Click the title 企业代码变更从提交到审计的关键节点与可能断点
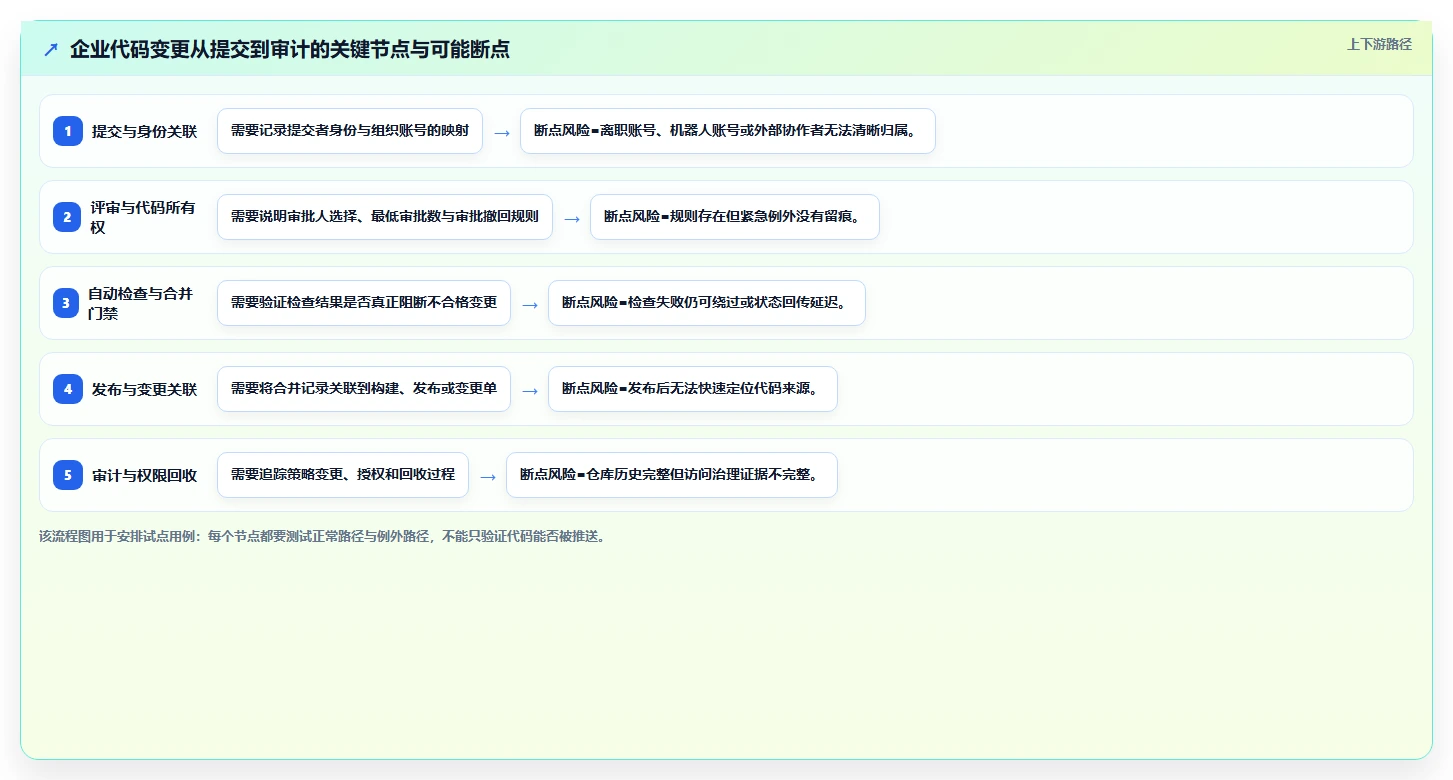 tap(290, 49)
